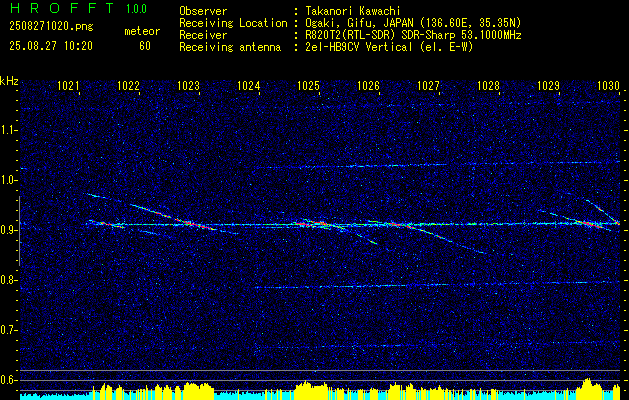The width and height of the screenshot is (629, 400).
Task: Click time marker 1027
Action: pos(428,85)
